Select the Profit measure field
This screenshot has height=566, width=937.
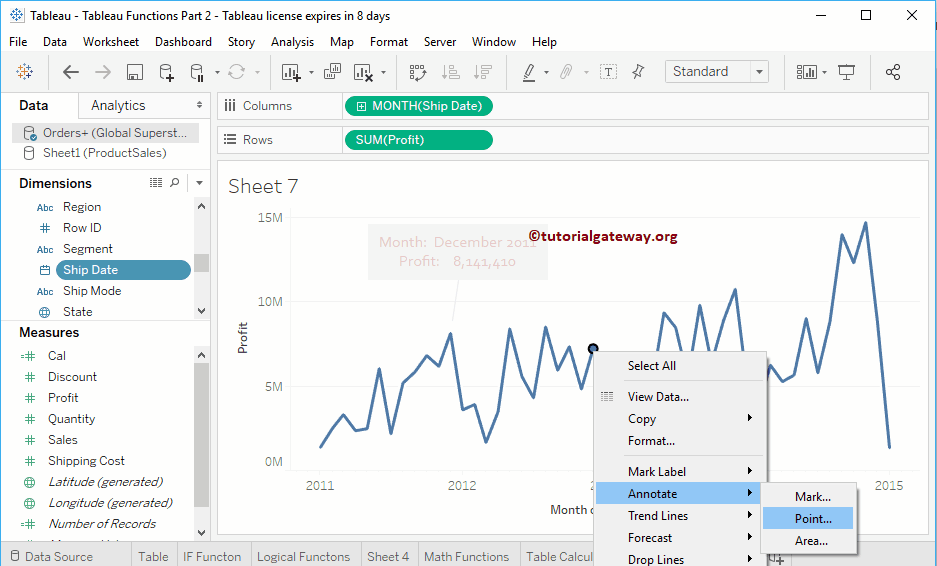63,398
